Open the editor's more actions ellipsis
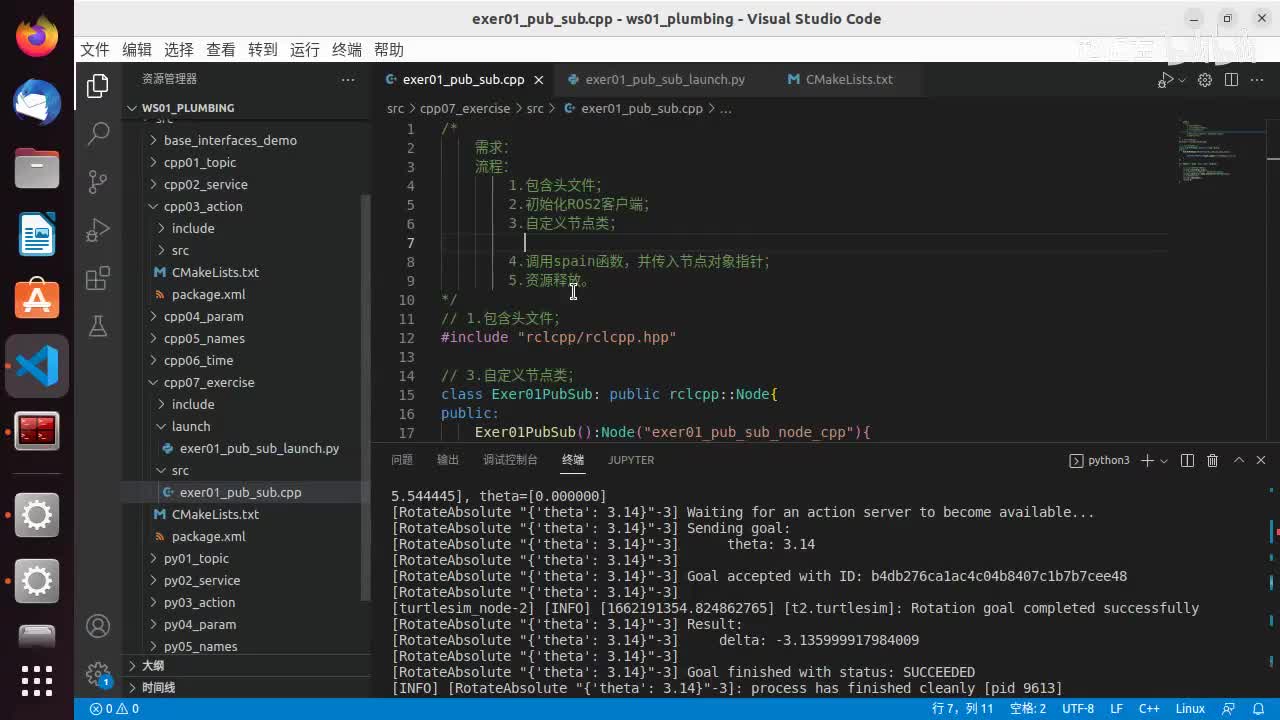The height and width of the screenshot is (720, 1280). [x=1257, y=80]
